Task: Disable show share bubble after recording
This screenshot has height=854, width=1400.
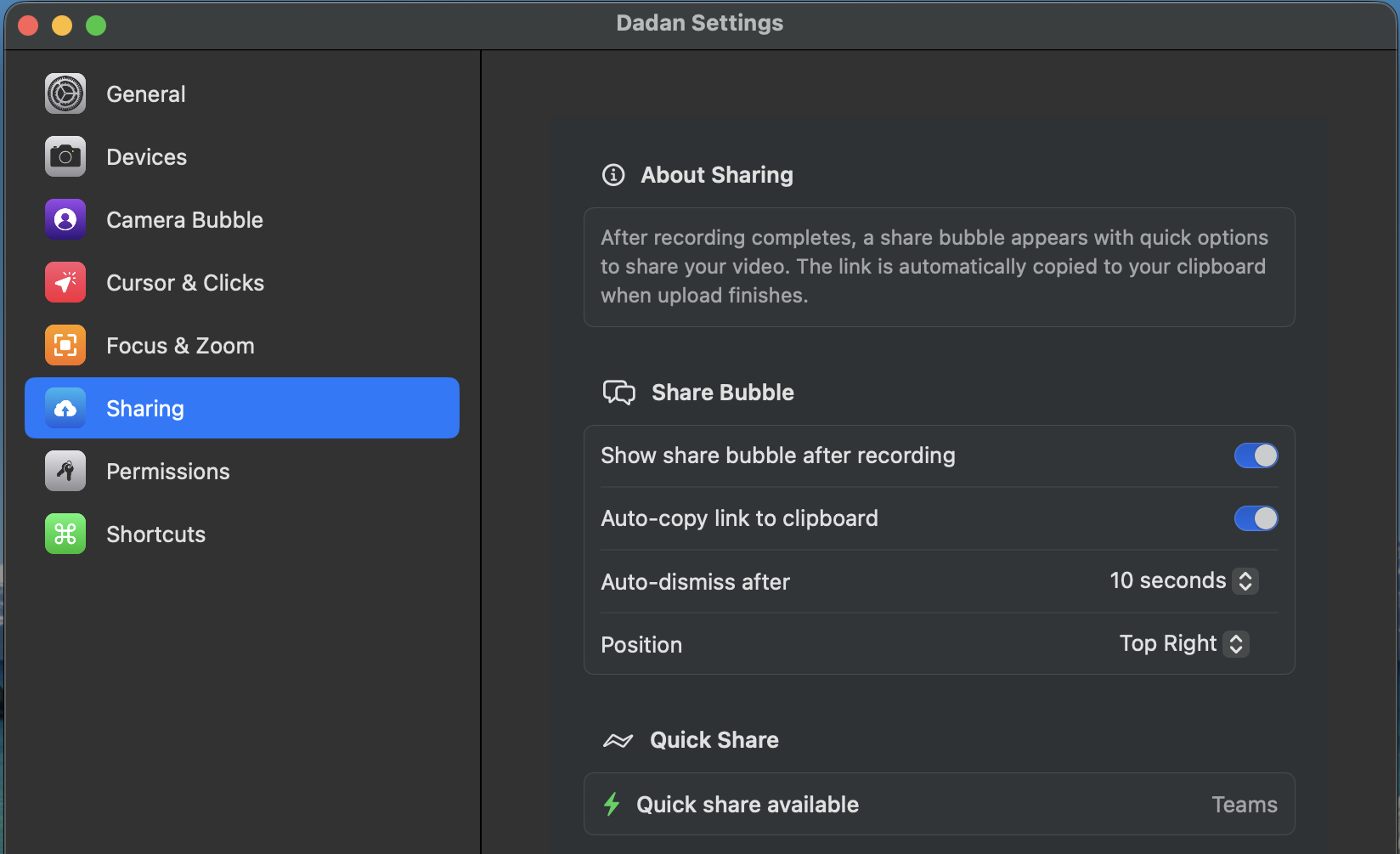Action: point(1256,455)
